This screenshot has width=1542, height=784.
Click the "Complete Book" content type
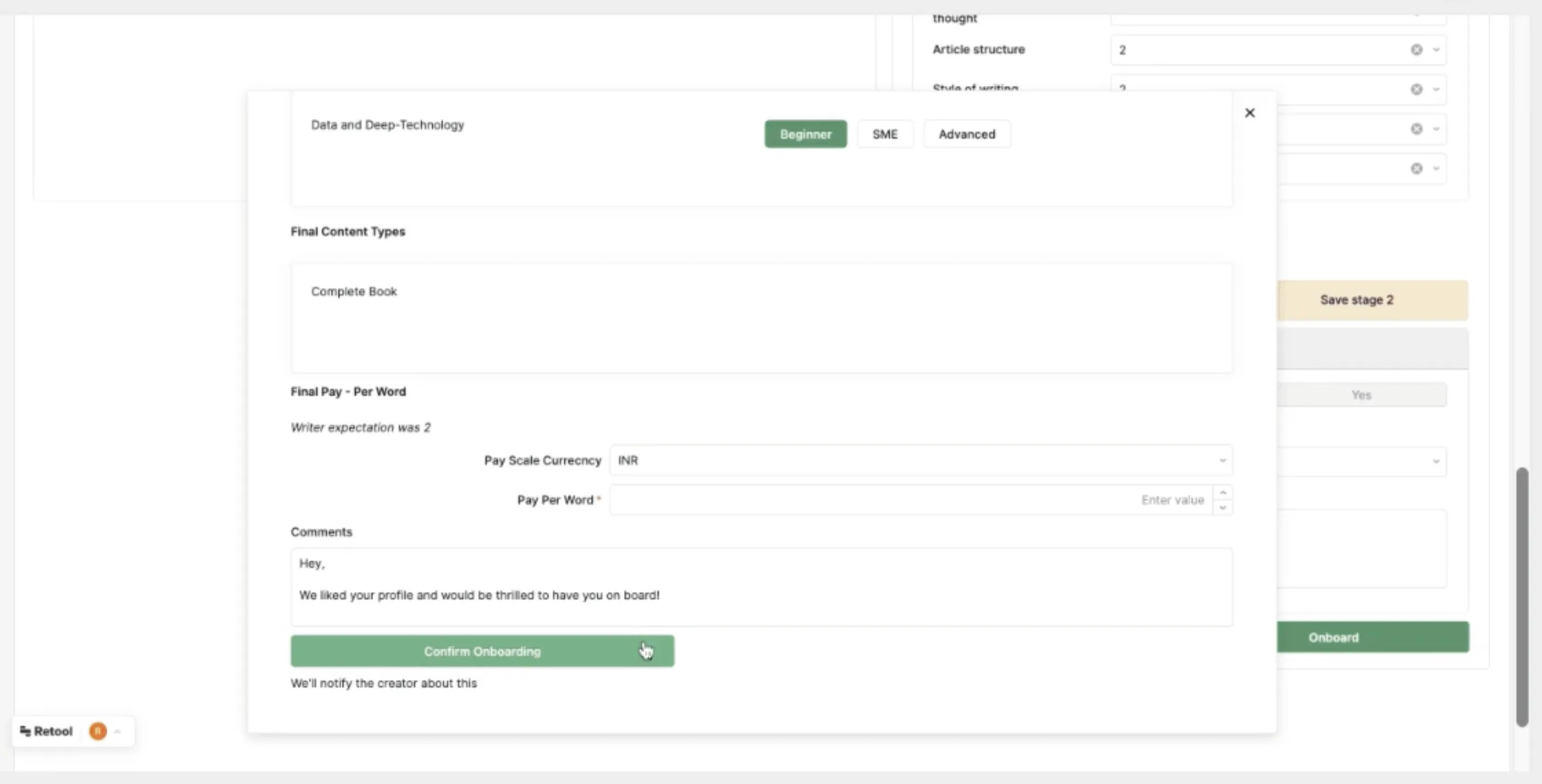354,291
